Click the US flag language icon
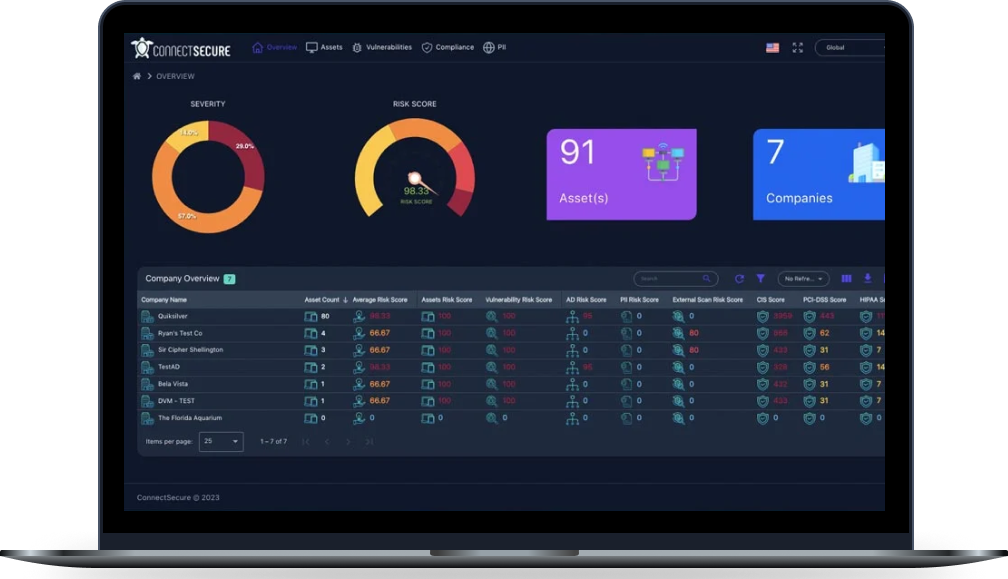Viewport: 1008px width, 579px height. [773, 48]
